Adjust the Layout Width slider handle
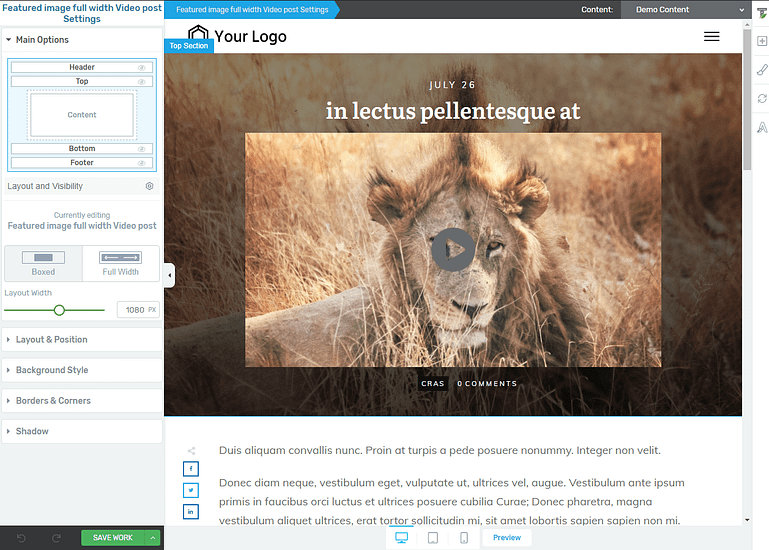The height and width of the screenshot is (550, 769). [x=59, y=310]
